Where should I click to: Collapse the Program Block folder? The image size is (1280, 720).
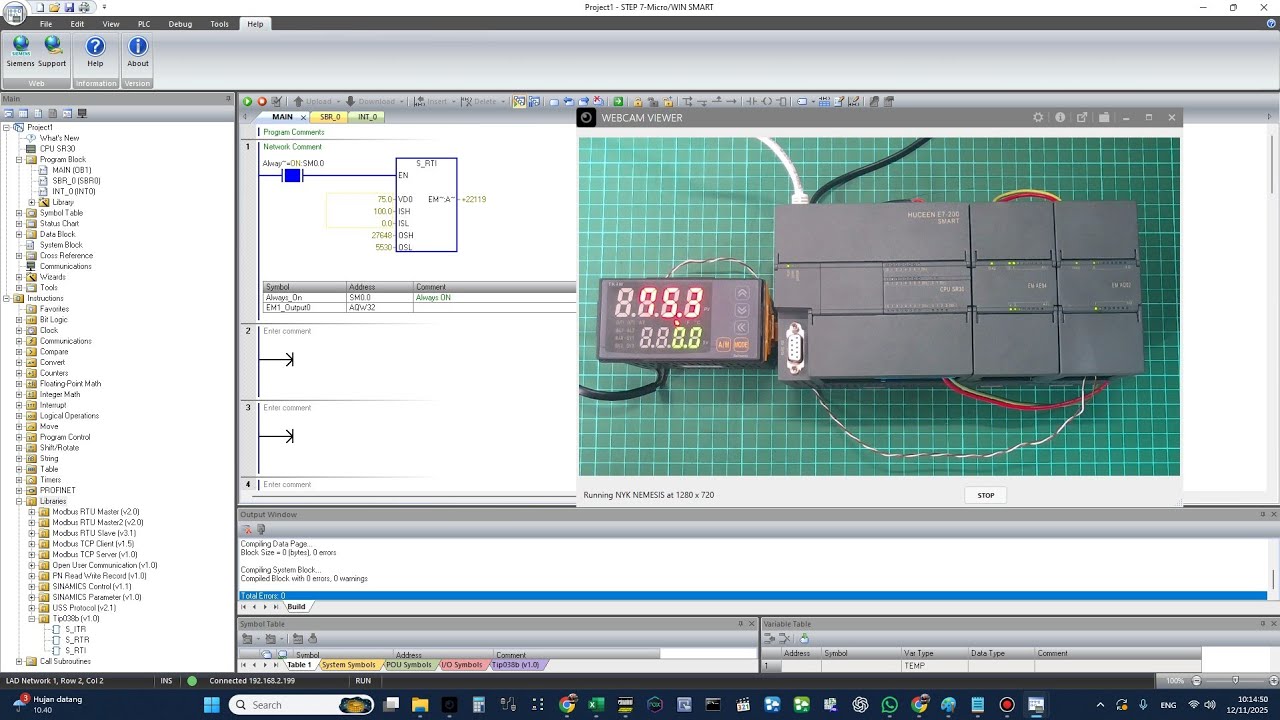point(19,160)
